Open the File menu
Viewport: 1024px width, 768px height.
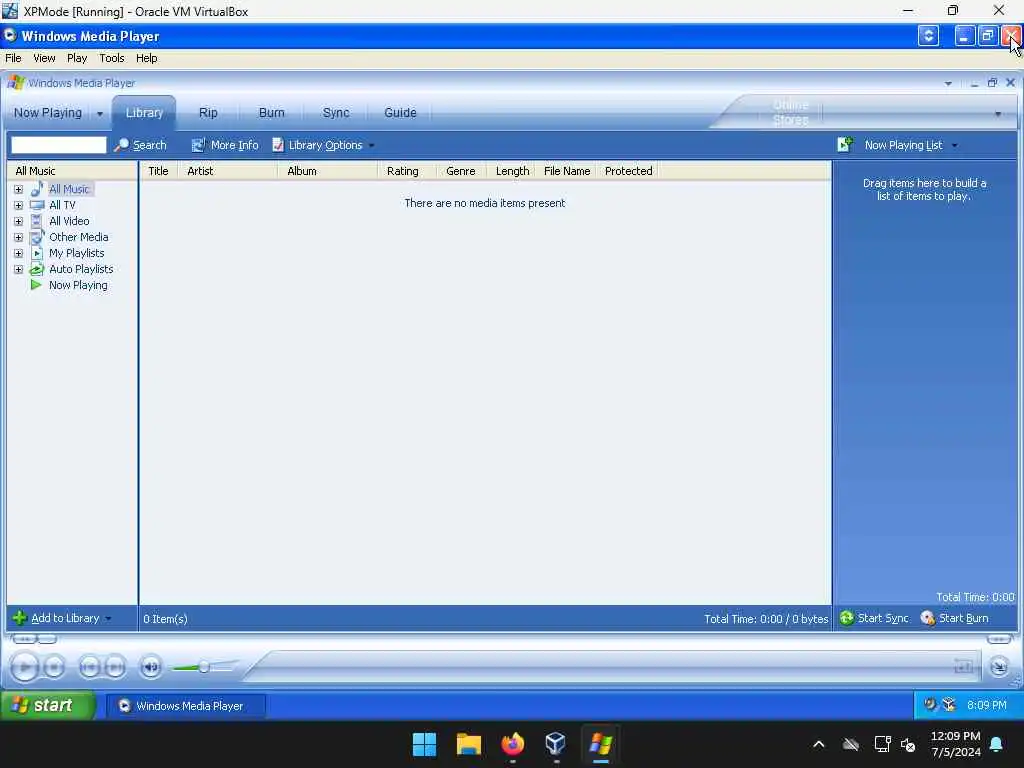point(13,58)
